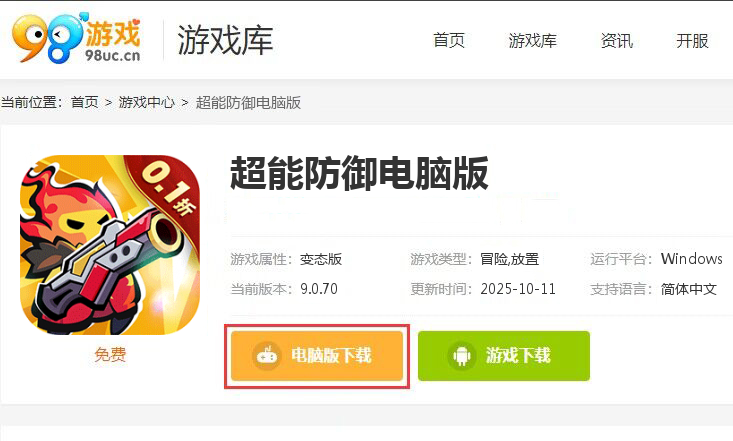The image size is (733, 441).
Task: Open the 游戏库 navigation menu item
Action: (x=532, y=40)
